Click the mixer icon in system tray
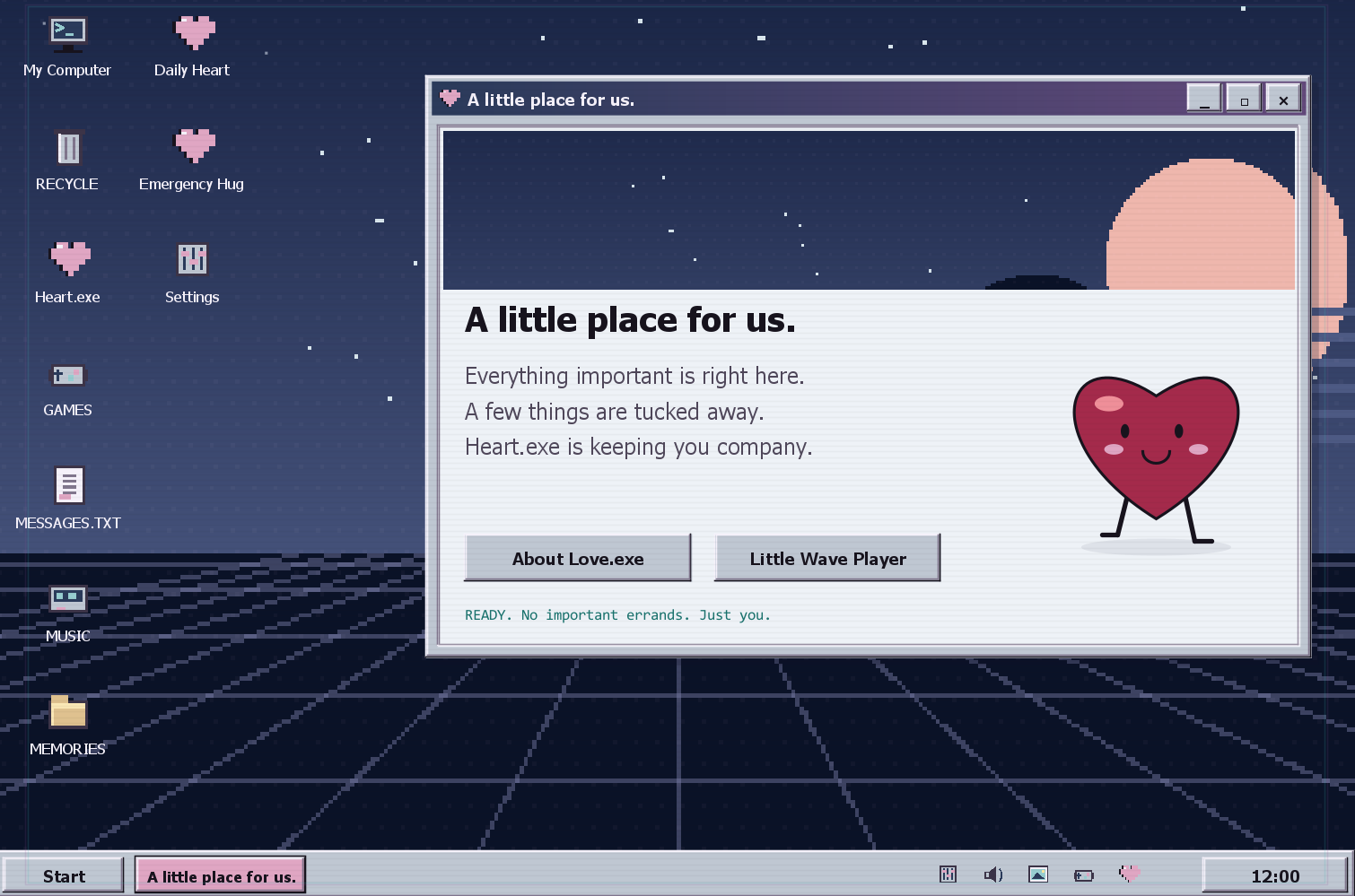Image resolution: width=1355 pixels, height=896 pixels. pyautogui.click(x=948, y=874)
